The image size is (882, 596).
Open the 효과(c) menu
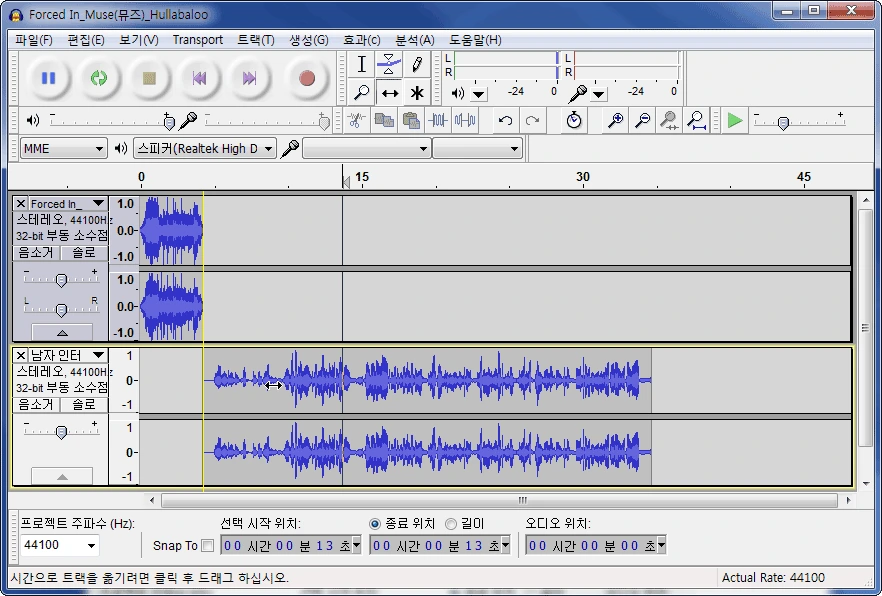pos(361,40)
